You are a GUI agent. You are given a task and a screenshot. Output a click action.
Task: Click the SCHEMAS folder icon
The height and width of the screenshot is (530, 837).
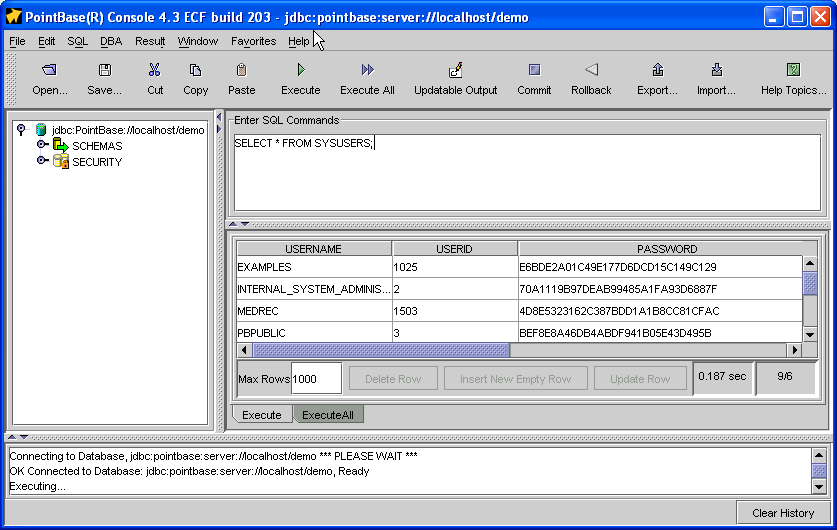60,145
